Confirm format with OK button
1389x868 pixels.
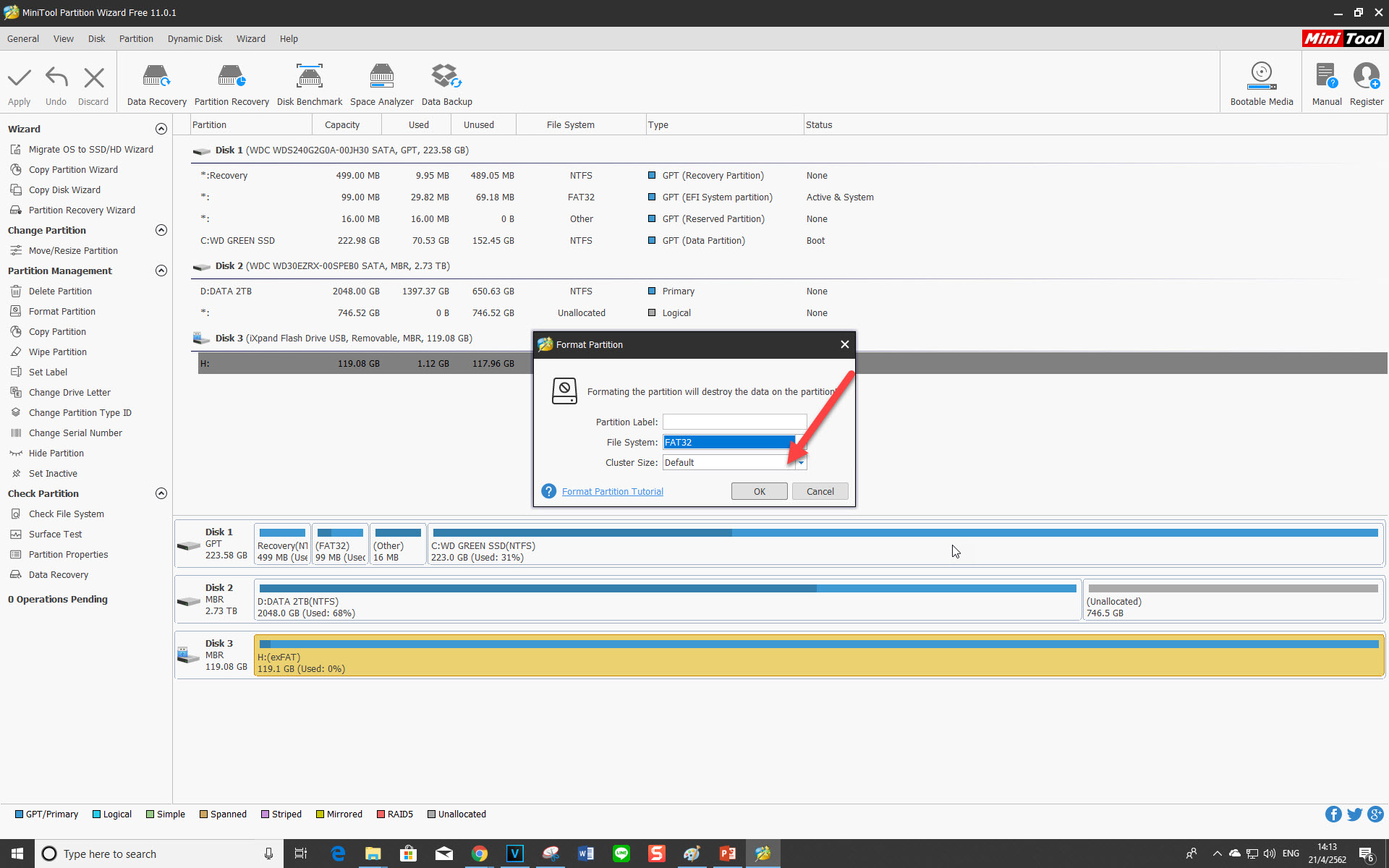click(760, 491)
